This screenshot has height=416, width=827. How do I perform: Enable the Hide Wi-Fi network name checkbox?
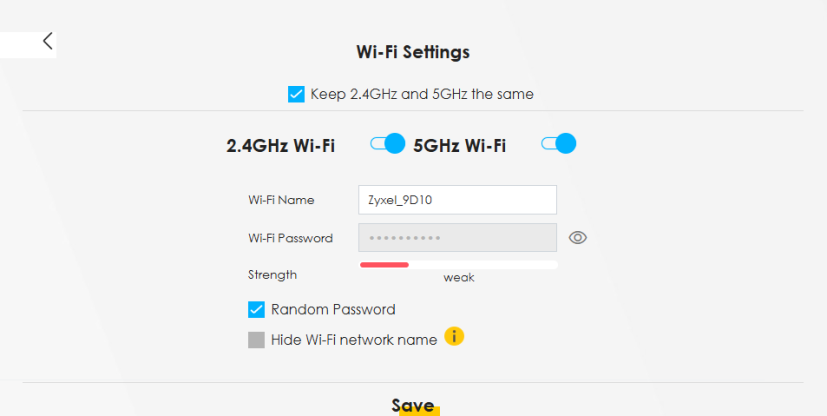click(257, 339)
